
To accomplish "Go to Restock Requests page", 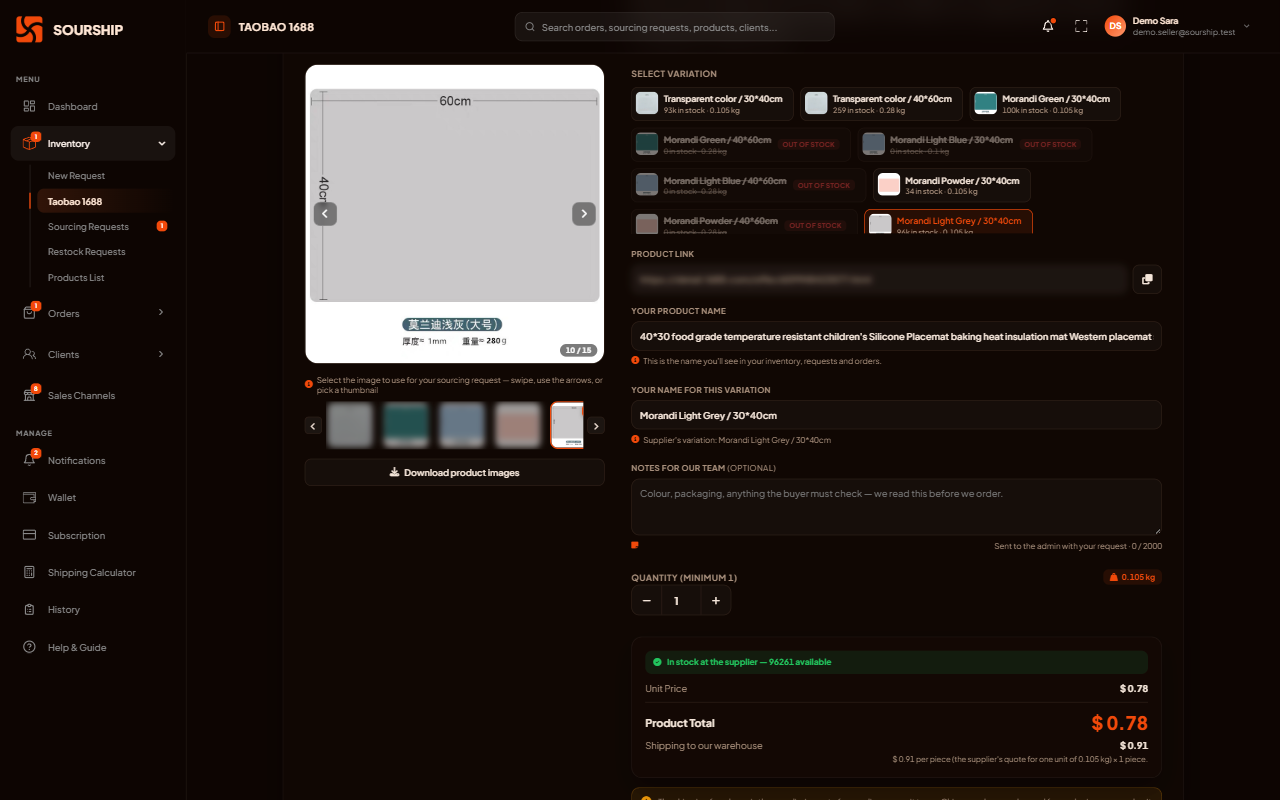I will click(87, 252).
